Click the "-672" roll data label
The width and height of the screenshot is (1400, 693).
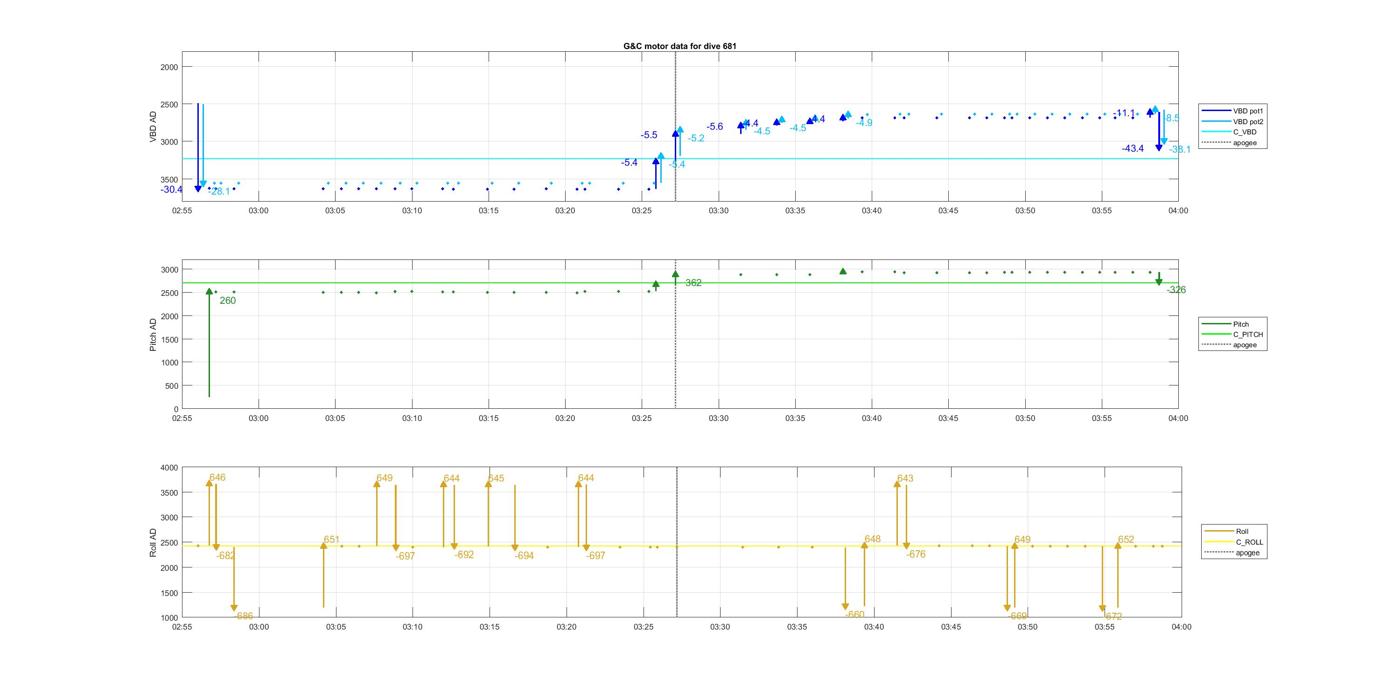1112,617
